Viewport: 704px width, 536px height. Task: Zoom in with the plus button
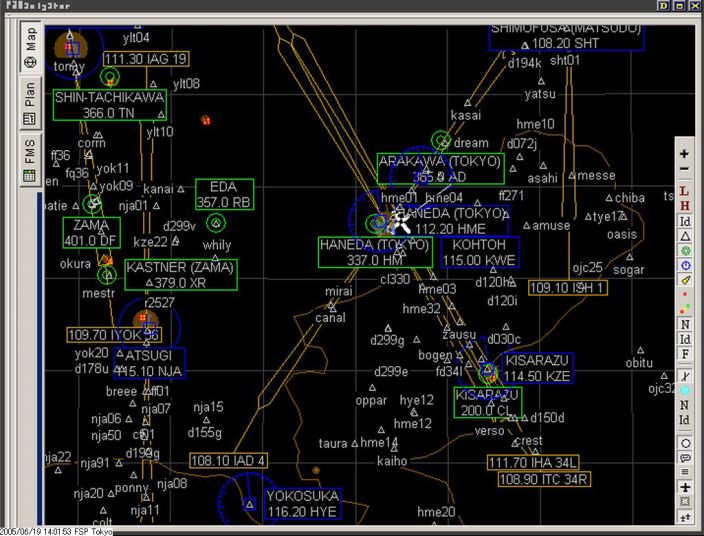pos(684,154)
